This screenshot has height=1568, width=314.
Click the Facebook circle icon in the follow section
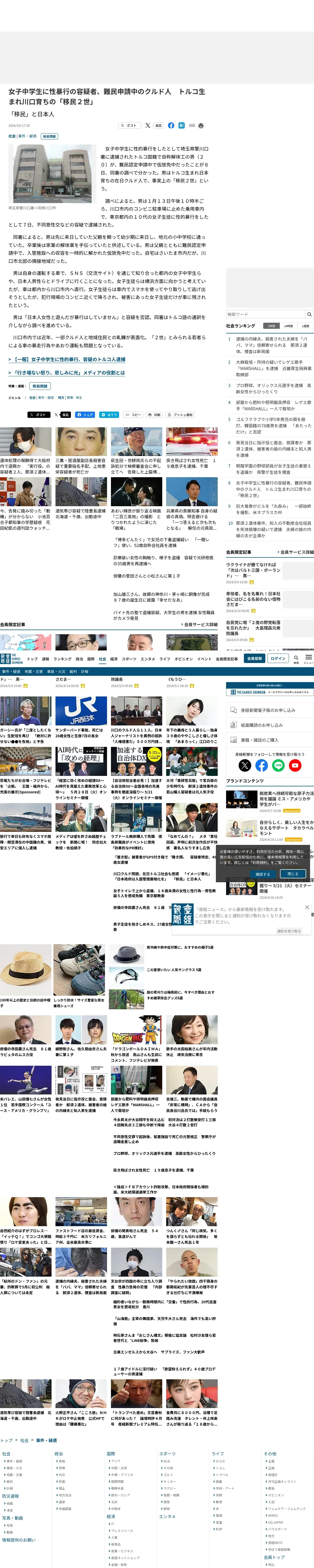(262, 766)
